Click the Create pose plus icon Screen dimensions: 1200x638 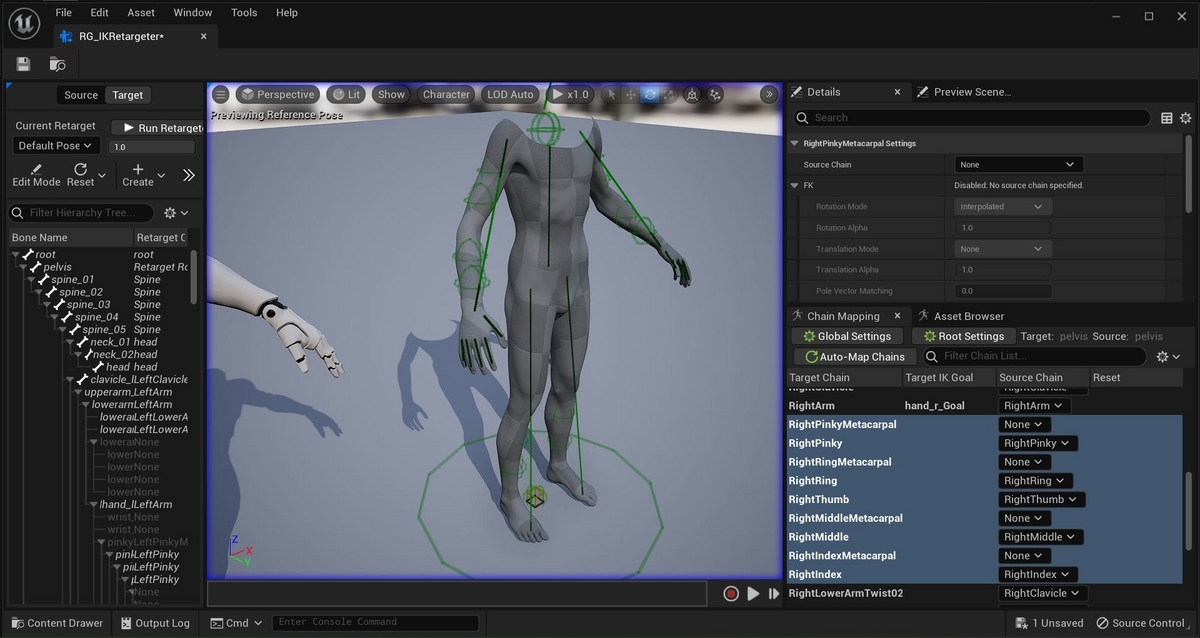[x=138, y=169]
